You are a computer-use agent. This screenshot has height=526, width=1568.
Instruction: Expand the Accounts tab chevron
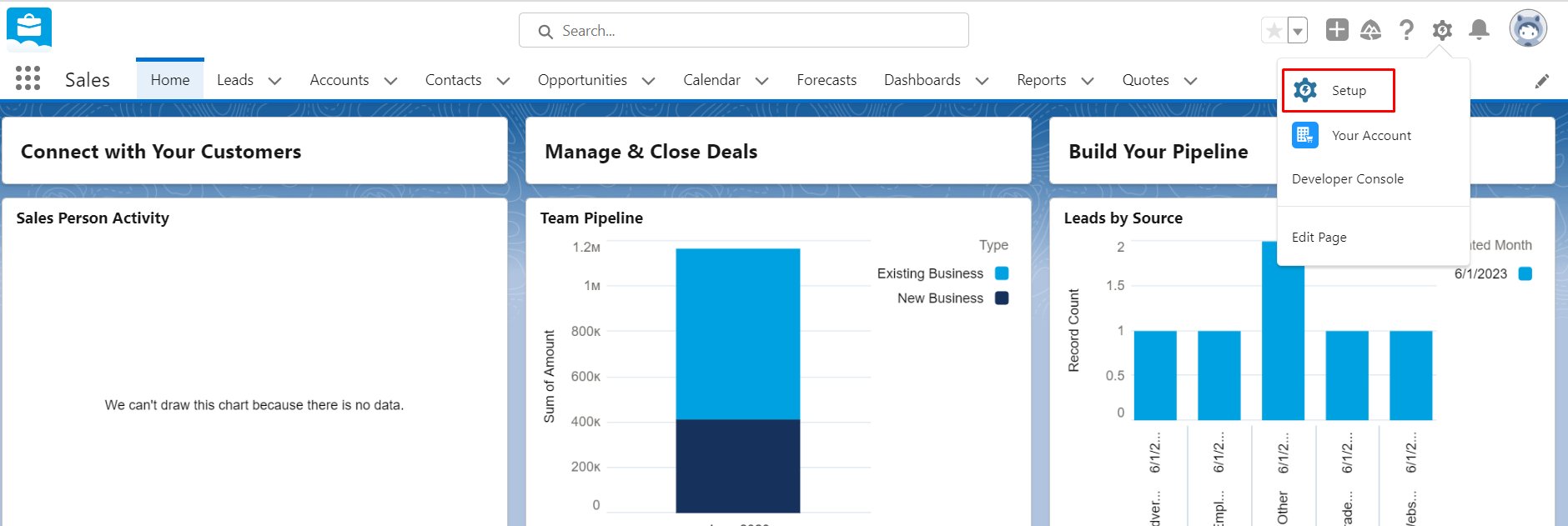click(x=390, y=81)
